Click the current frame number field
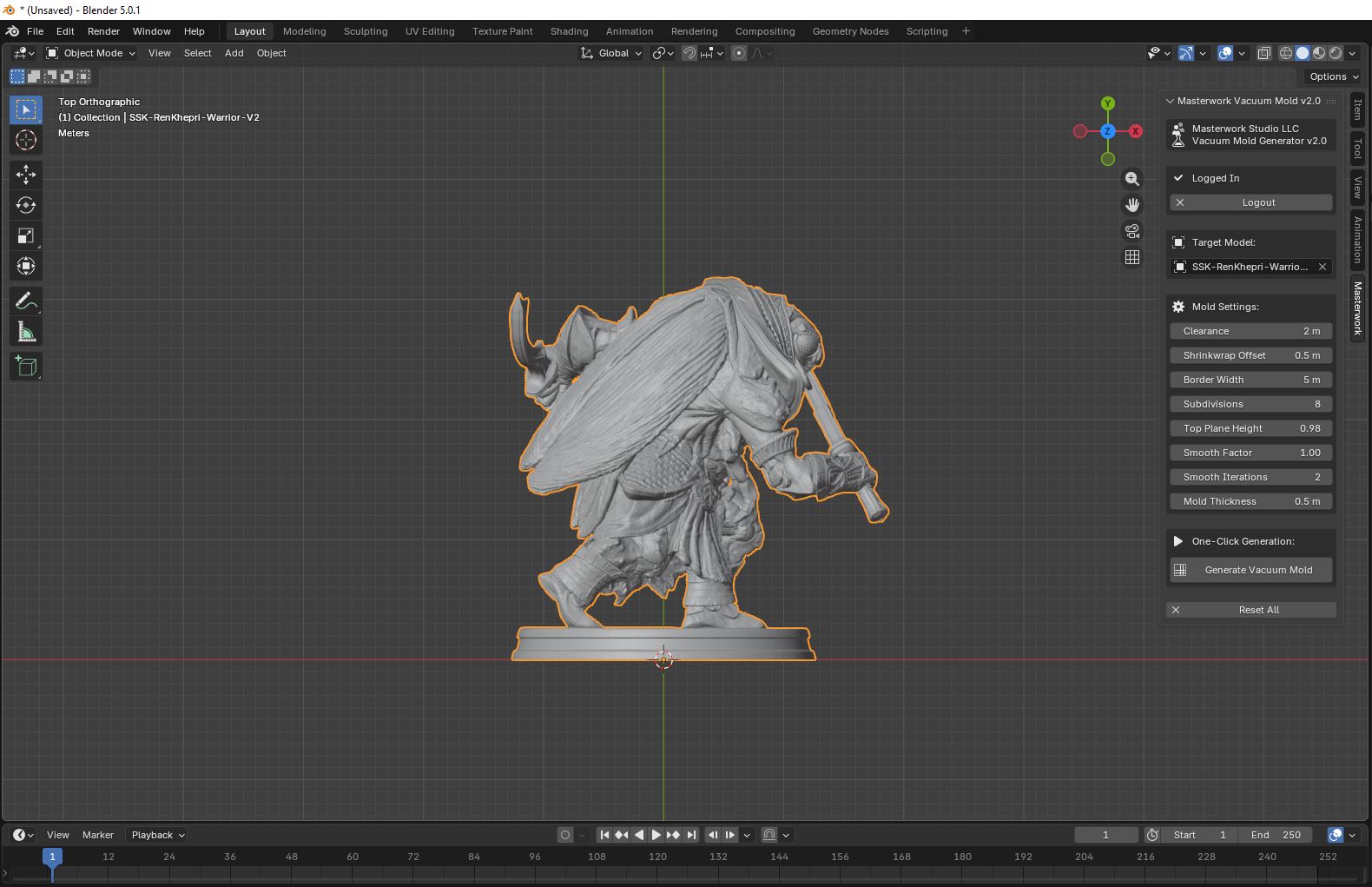This screenshot has height=887, width=1372. pos(1105,835)
